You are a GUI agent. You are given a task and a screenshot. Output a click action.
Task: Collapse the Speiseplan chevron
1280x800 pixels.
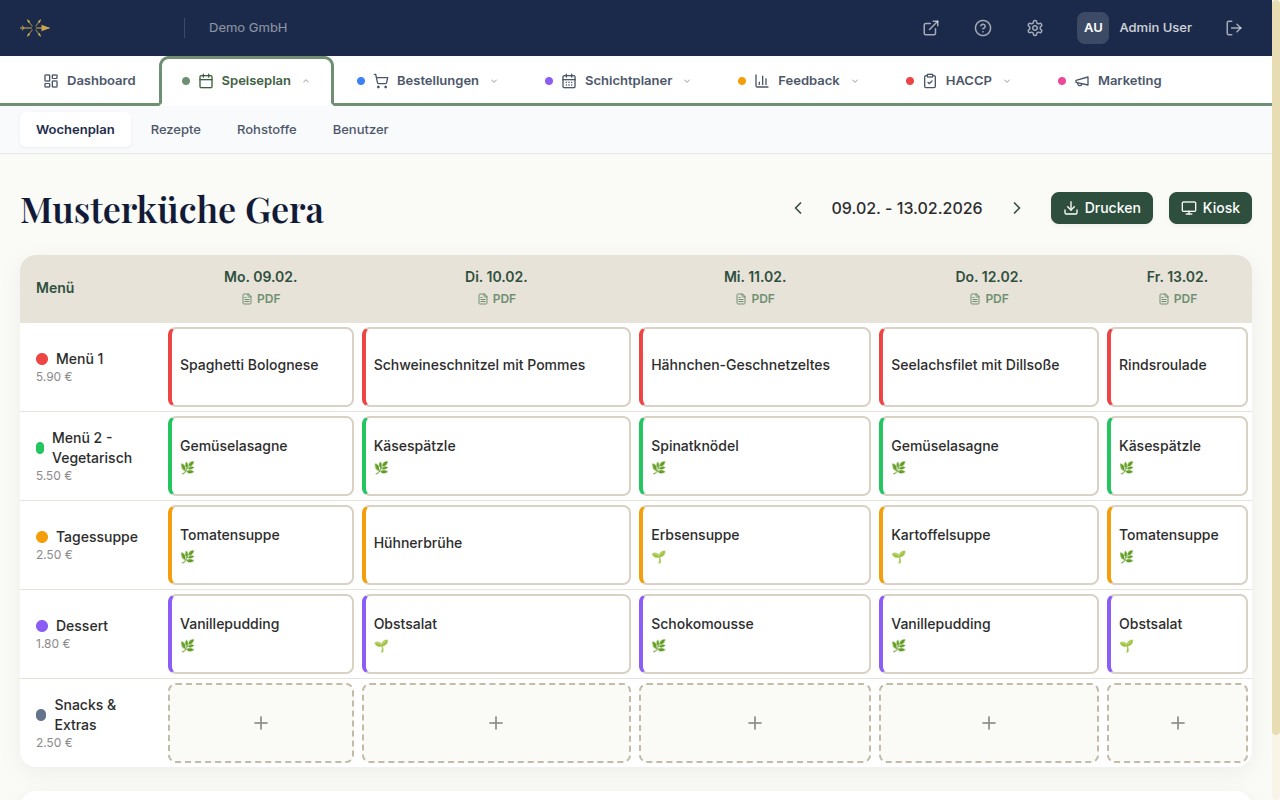click(304, 80)
